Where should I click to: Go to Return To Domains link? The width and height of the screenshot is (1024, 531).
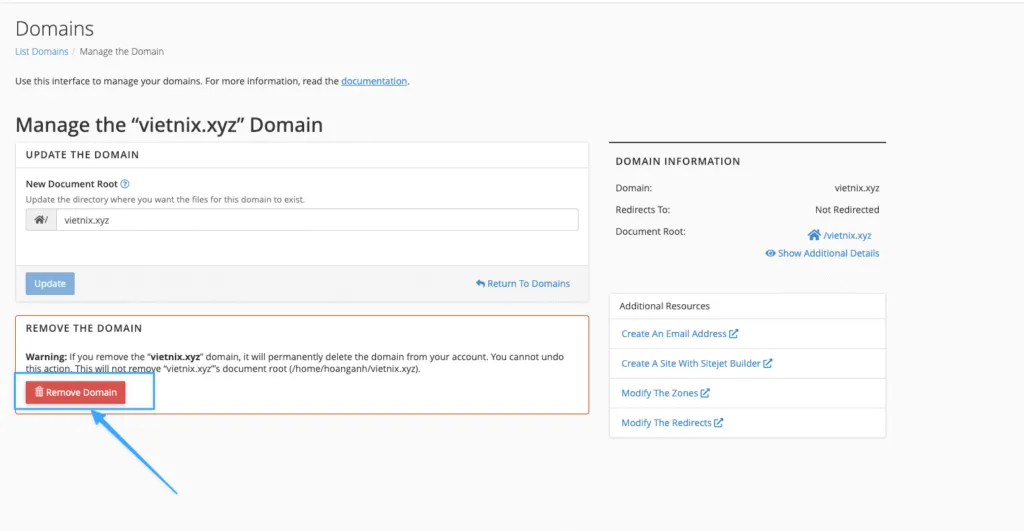pos(523,283)
